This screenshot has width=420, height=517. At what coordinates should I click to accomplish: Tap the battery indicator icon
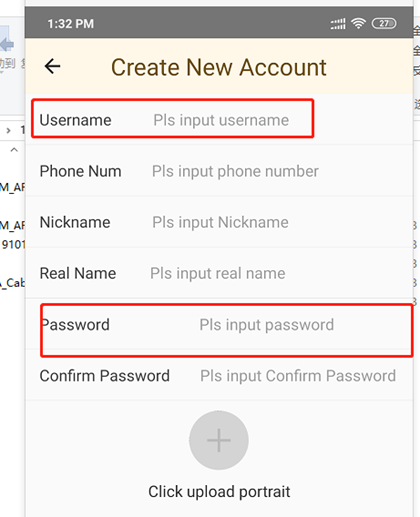pyautogui.click(x=384, y=23)
